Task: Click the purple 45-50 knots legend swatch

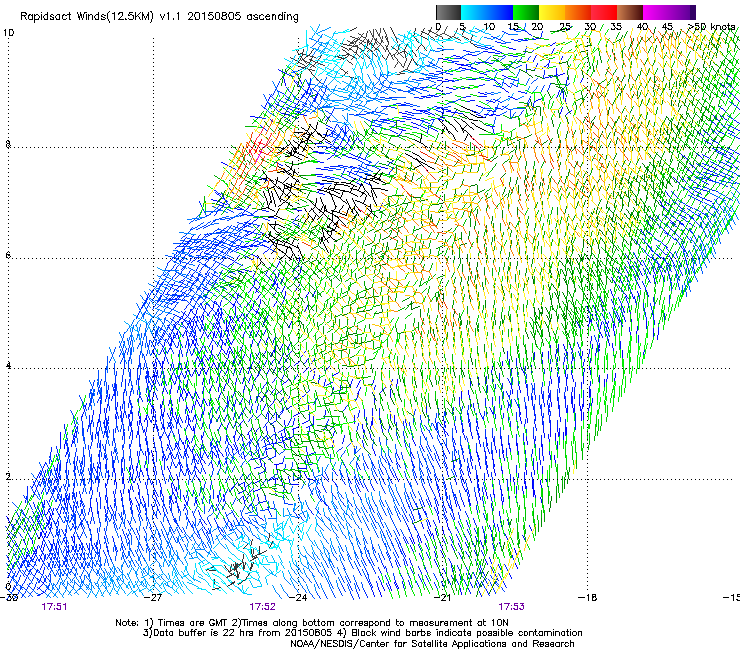Action: [x=682, y=12]
